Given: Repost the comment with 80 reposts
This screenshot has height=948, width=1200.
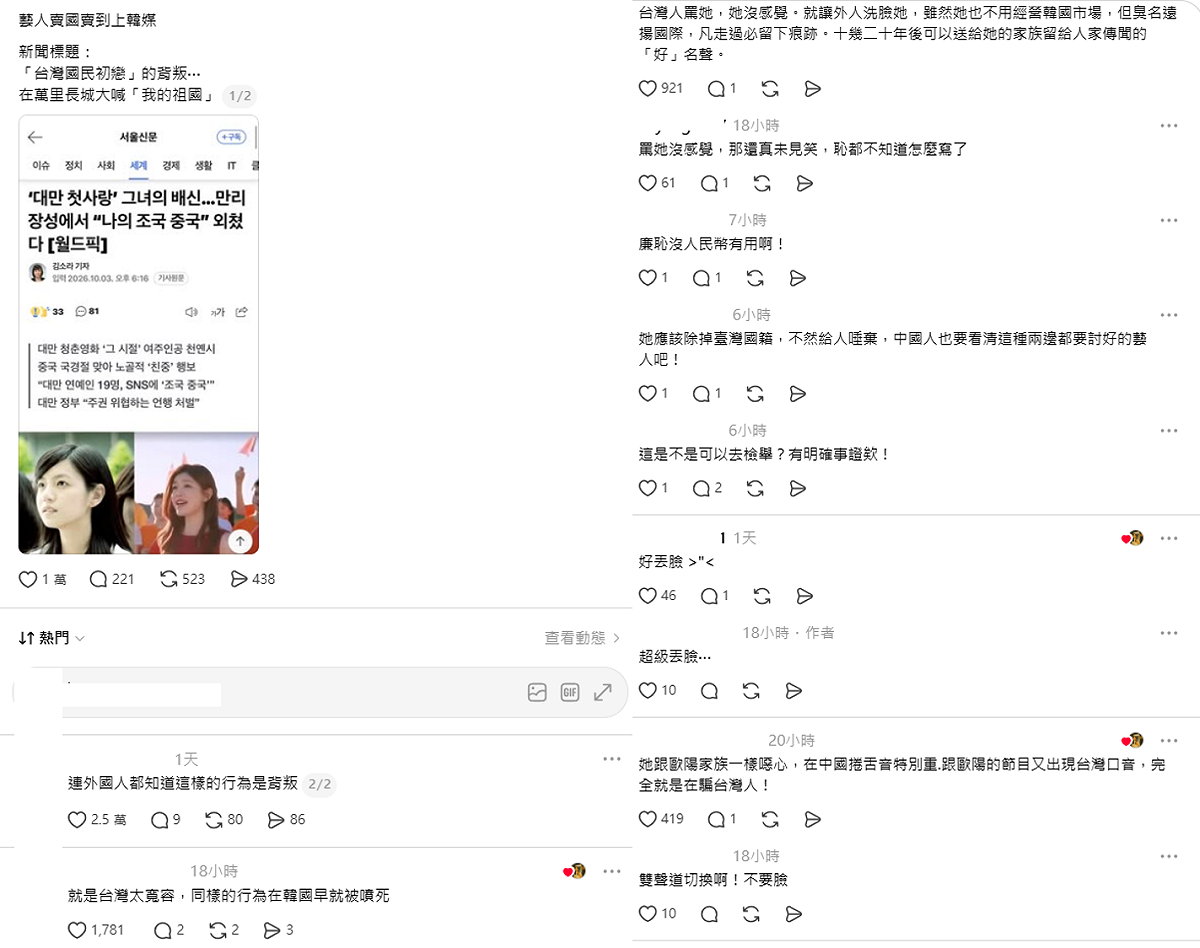Looking at the screenshot, I should point(213,820).
